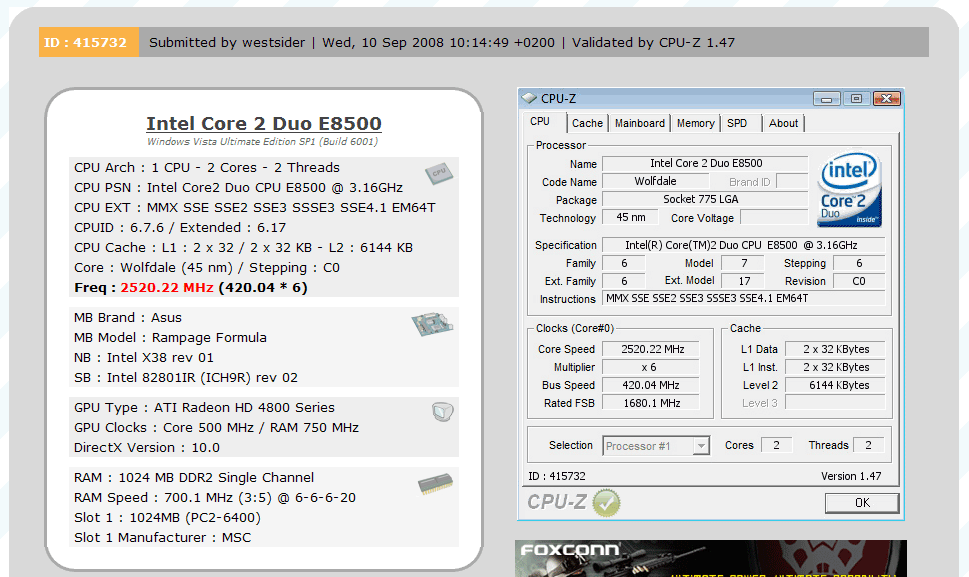Click the Windows Vista Ultimate Edition subtitle
This screenshot has height=577, width=969.
[x=263, y=141]
